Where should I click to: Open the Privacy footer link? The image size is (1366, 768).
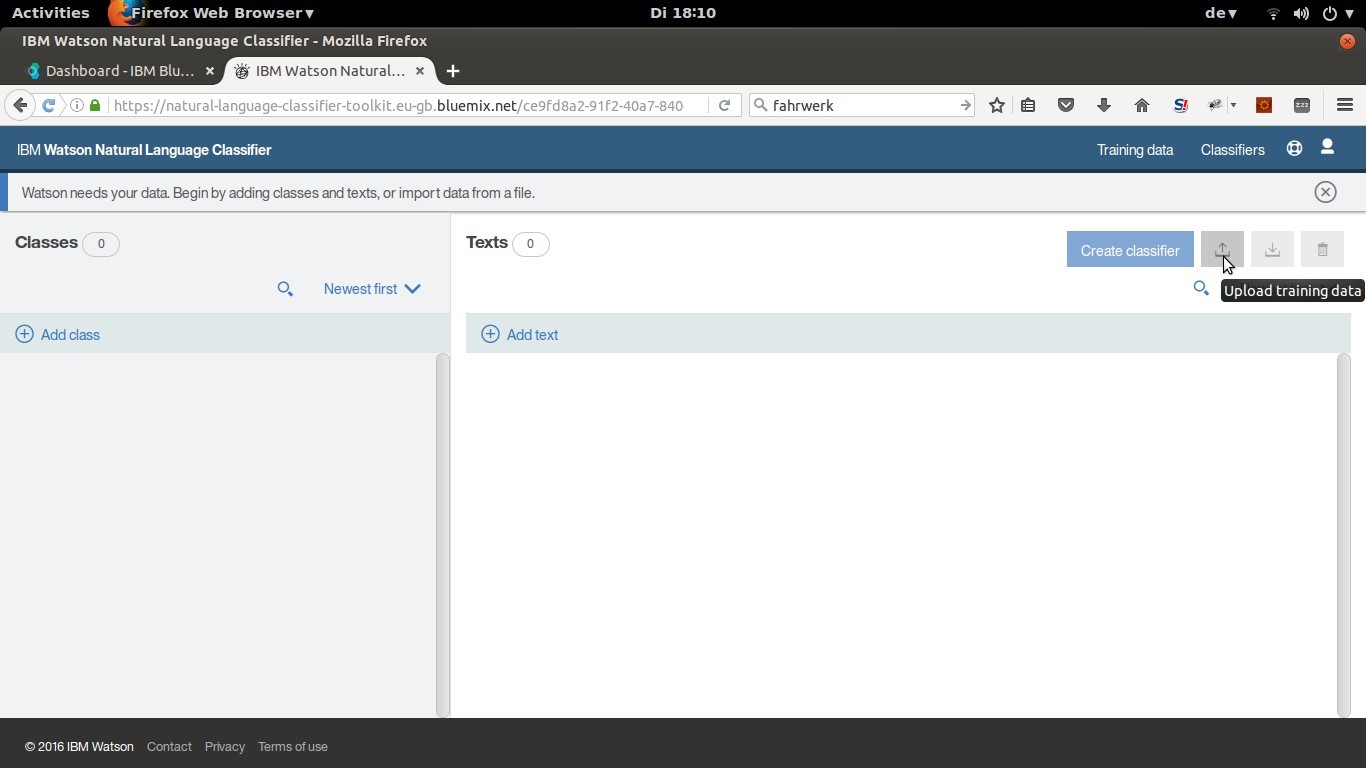pyautogui.click(x=225, y=747)
